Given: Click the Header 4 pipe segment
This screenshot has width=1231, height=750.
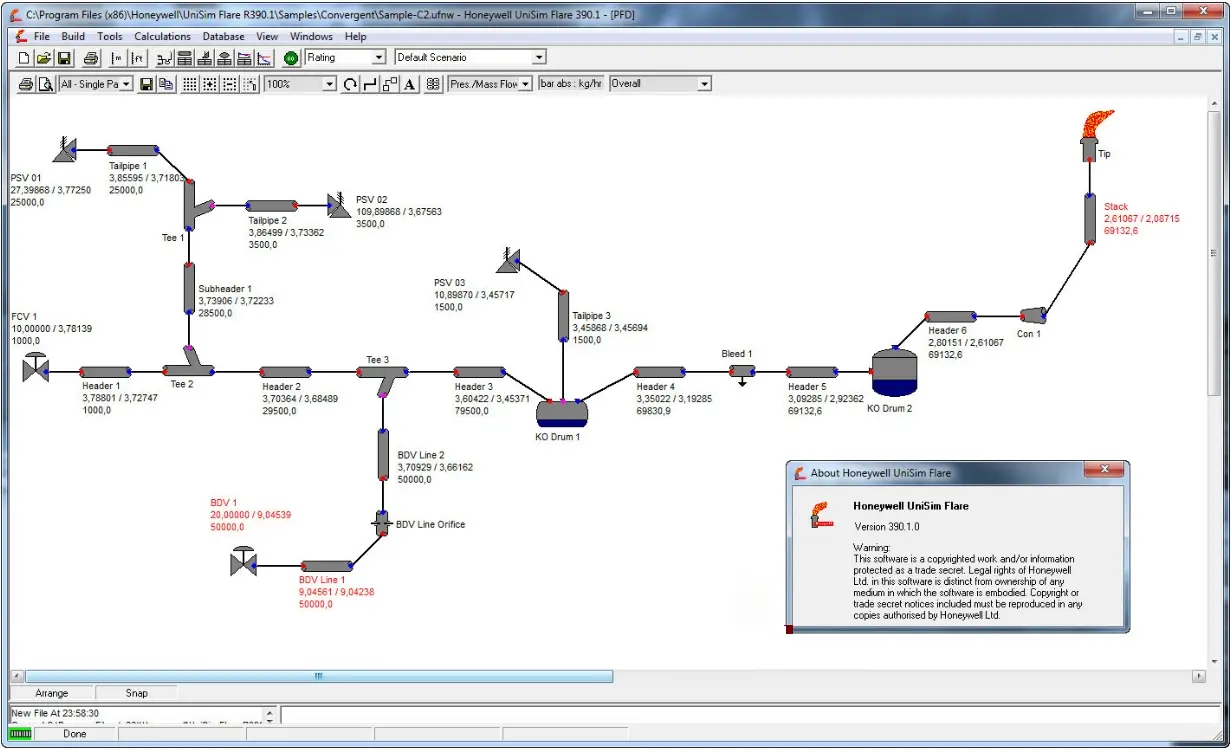Looking at the screenshot, I should [x=658, y=372].
